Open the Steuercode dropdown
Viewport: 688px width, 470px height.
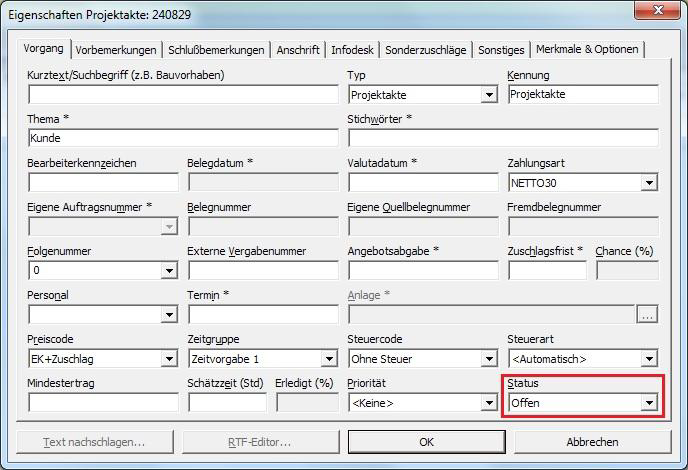(489, 359)
